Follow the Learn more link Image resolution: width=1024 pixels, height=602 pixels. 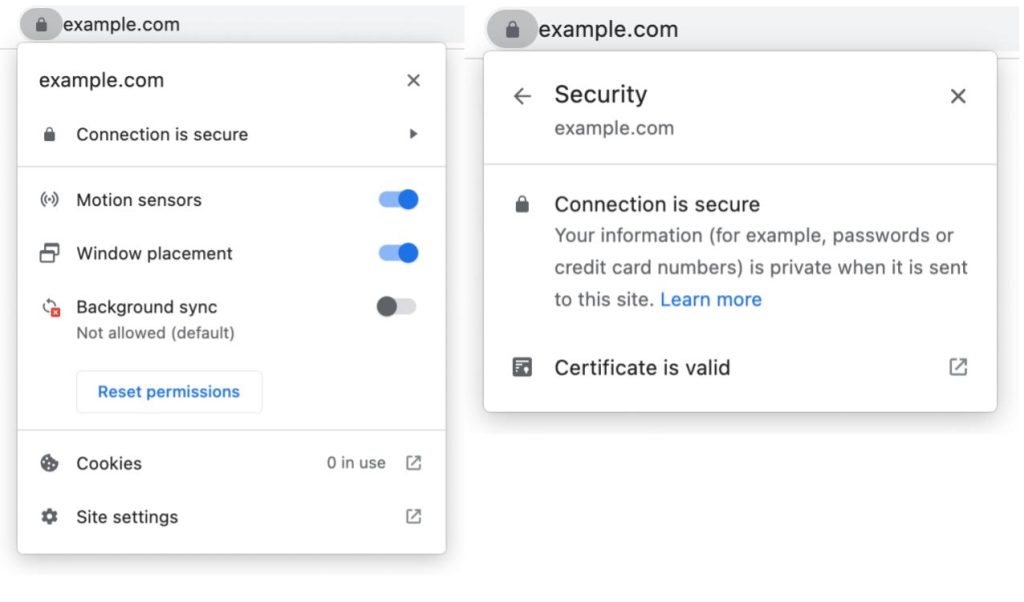pos(711,299)
